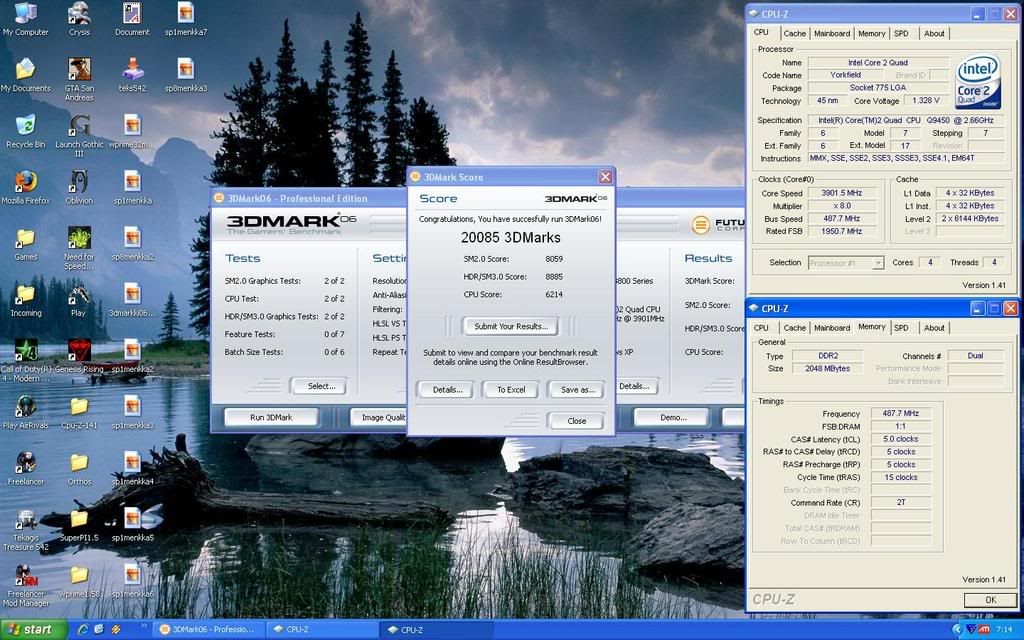Open the Oblivion game shortcut
1024x640 pixels.
pos(79,183)
